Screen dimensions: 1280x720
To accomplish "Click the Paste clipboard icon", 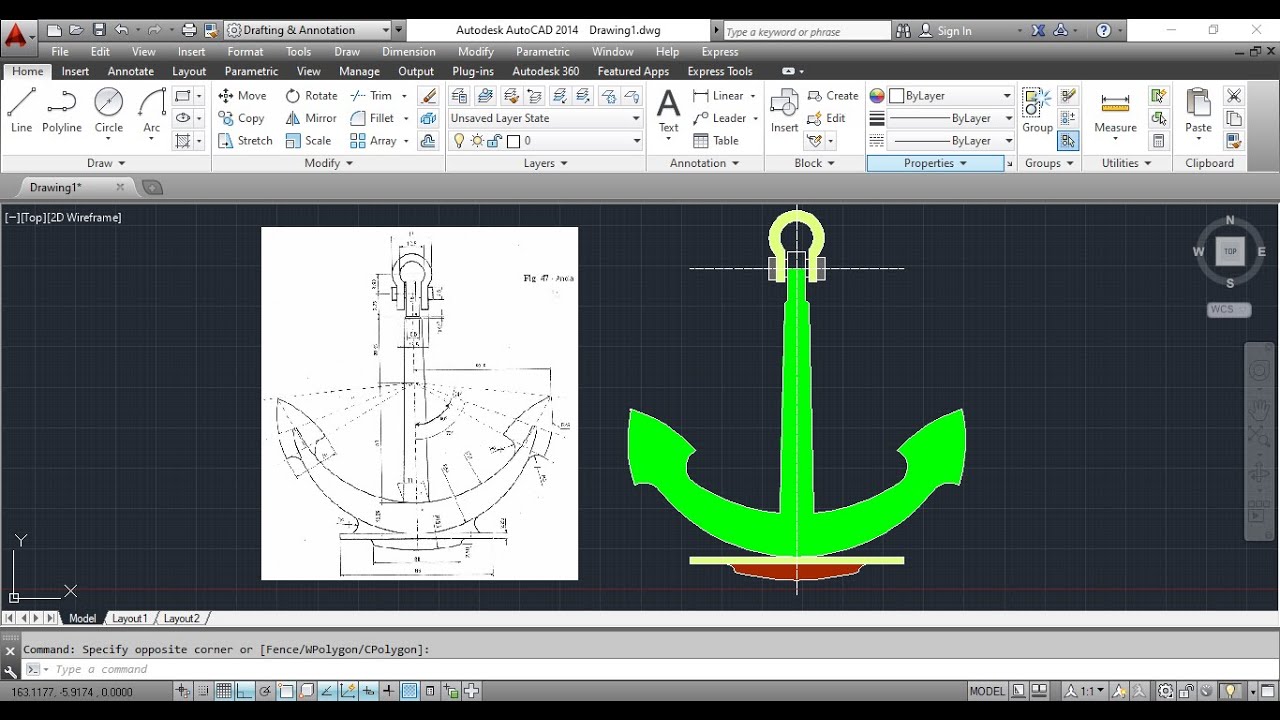I will pyautogui.click(x=1198, y=110).
